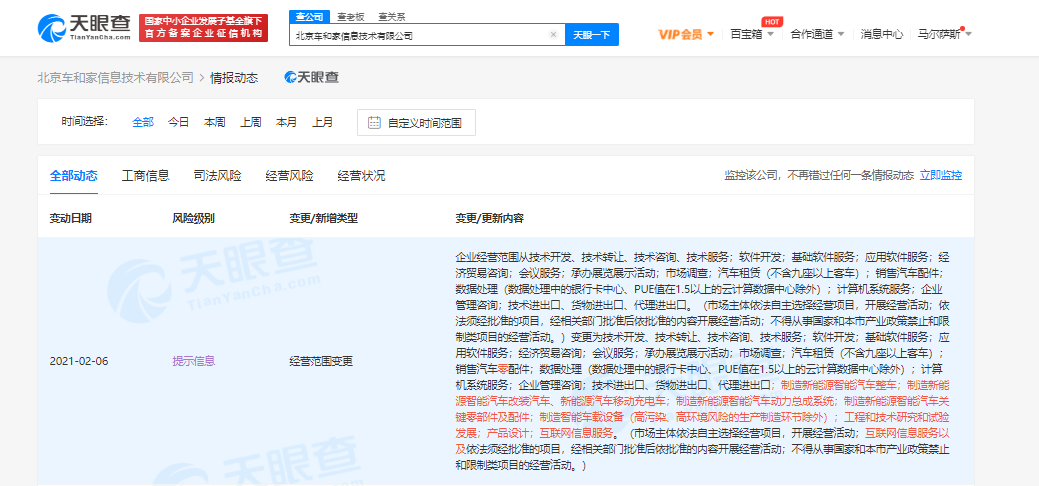Viewport: 1039px width, 486px height.
Task: Expand the 合作通道 dropdown
Action: (815, 34)
